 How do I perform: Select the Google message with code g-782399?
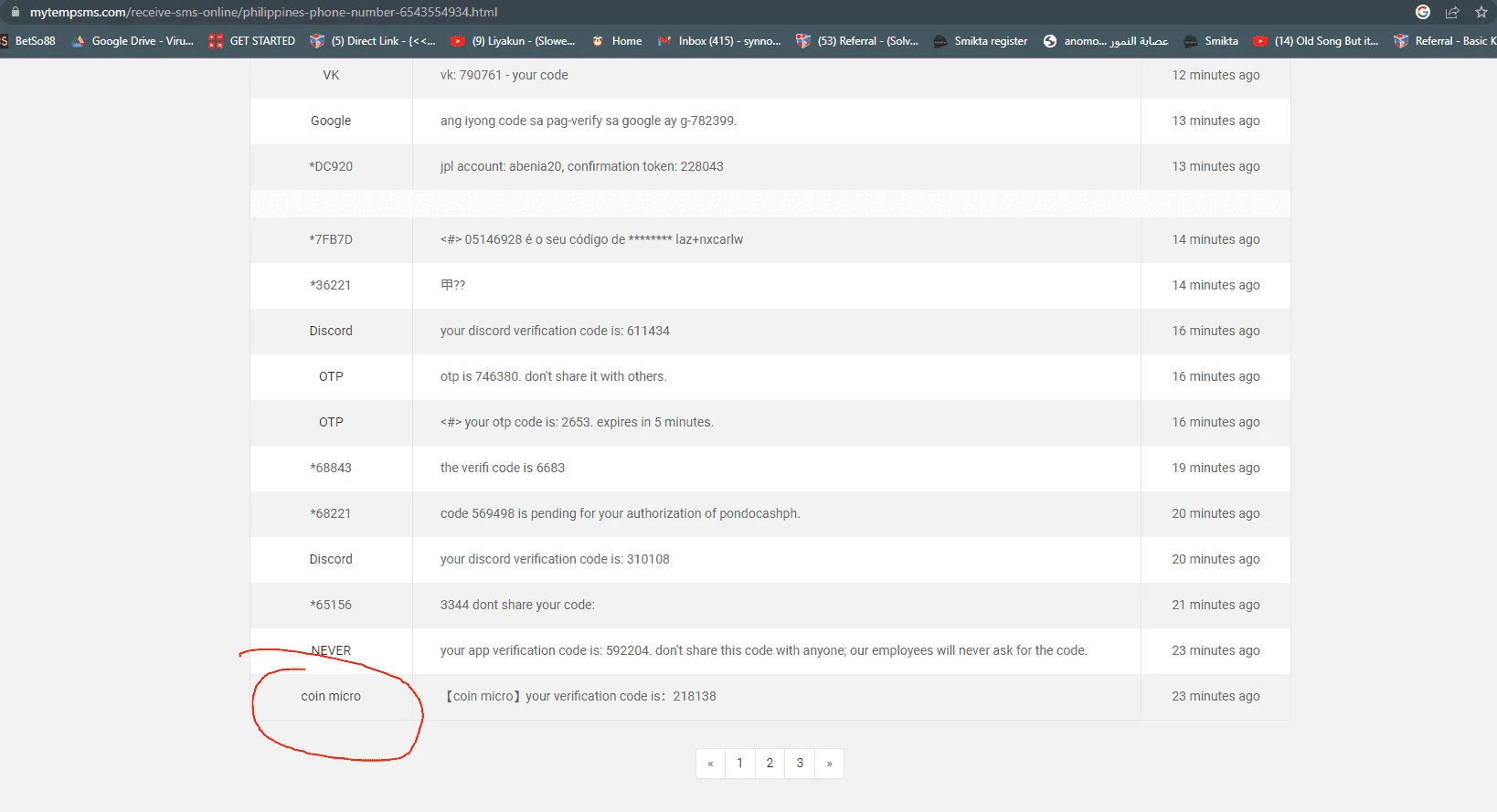tap(589, 121)
